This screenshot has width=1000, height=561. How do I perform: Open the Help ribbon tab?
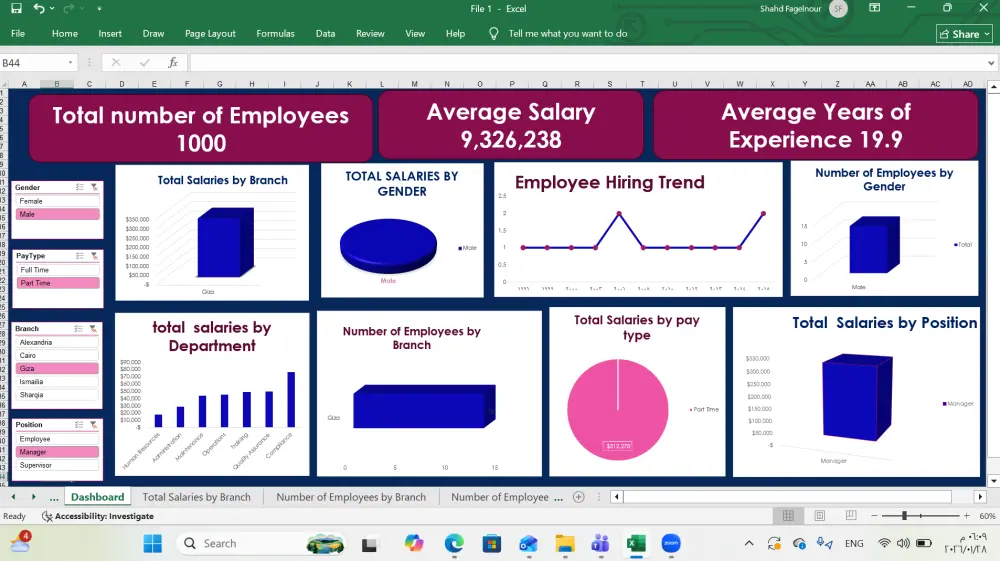pyautogui.click(x=455, y=34)
